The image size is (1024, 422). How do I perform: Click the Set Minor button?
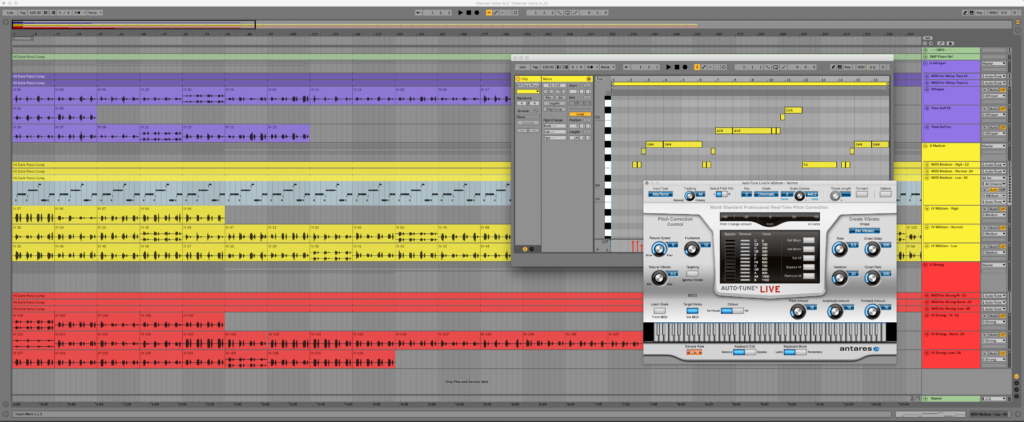(x=808, y=249)
